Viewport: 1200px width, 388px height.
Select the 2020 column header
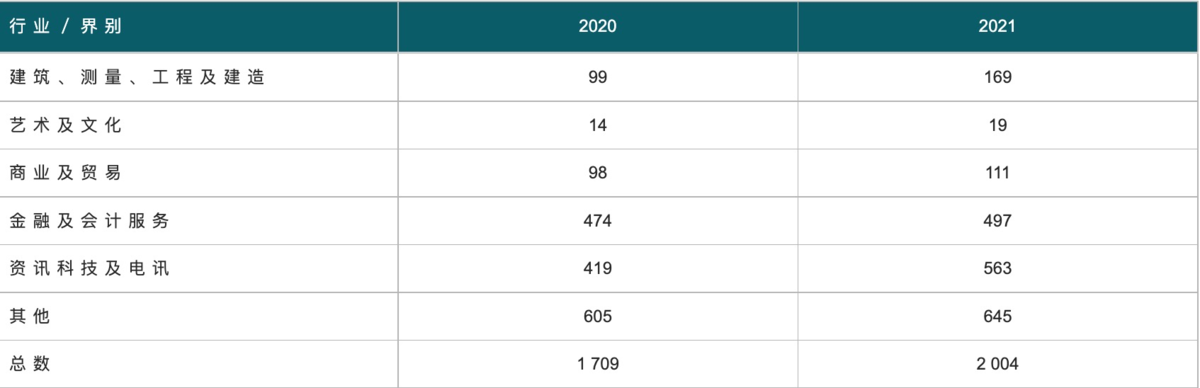(598, 27)
